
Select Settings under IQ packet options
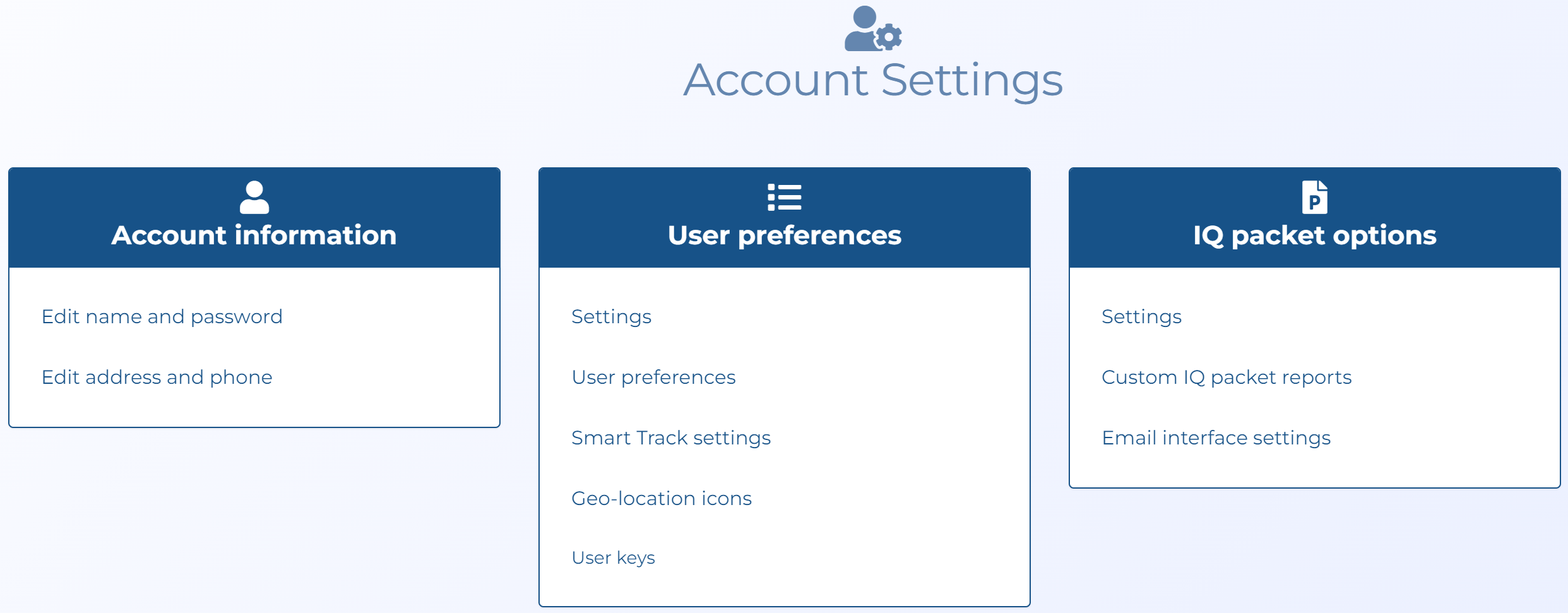pyautogui.click(x=1141, y=316)
